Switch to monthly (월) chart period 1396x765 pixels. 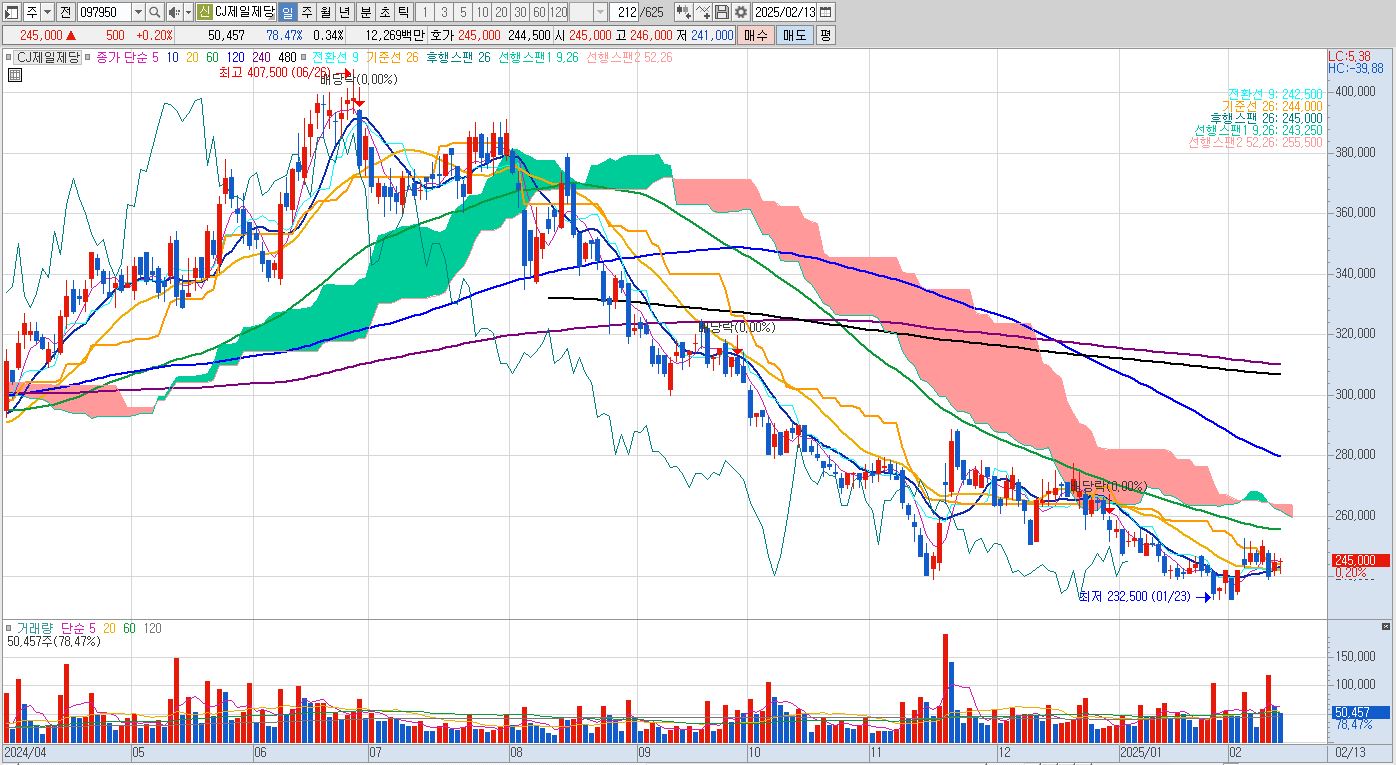coord(326,12)
